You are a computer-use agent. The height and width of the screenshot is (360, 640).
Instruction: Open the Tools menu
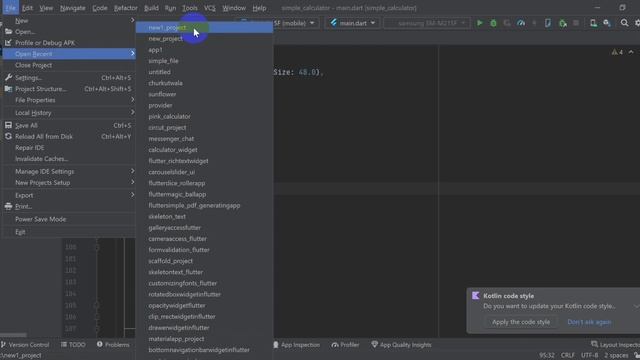pos(190,8)
